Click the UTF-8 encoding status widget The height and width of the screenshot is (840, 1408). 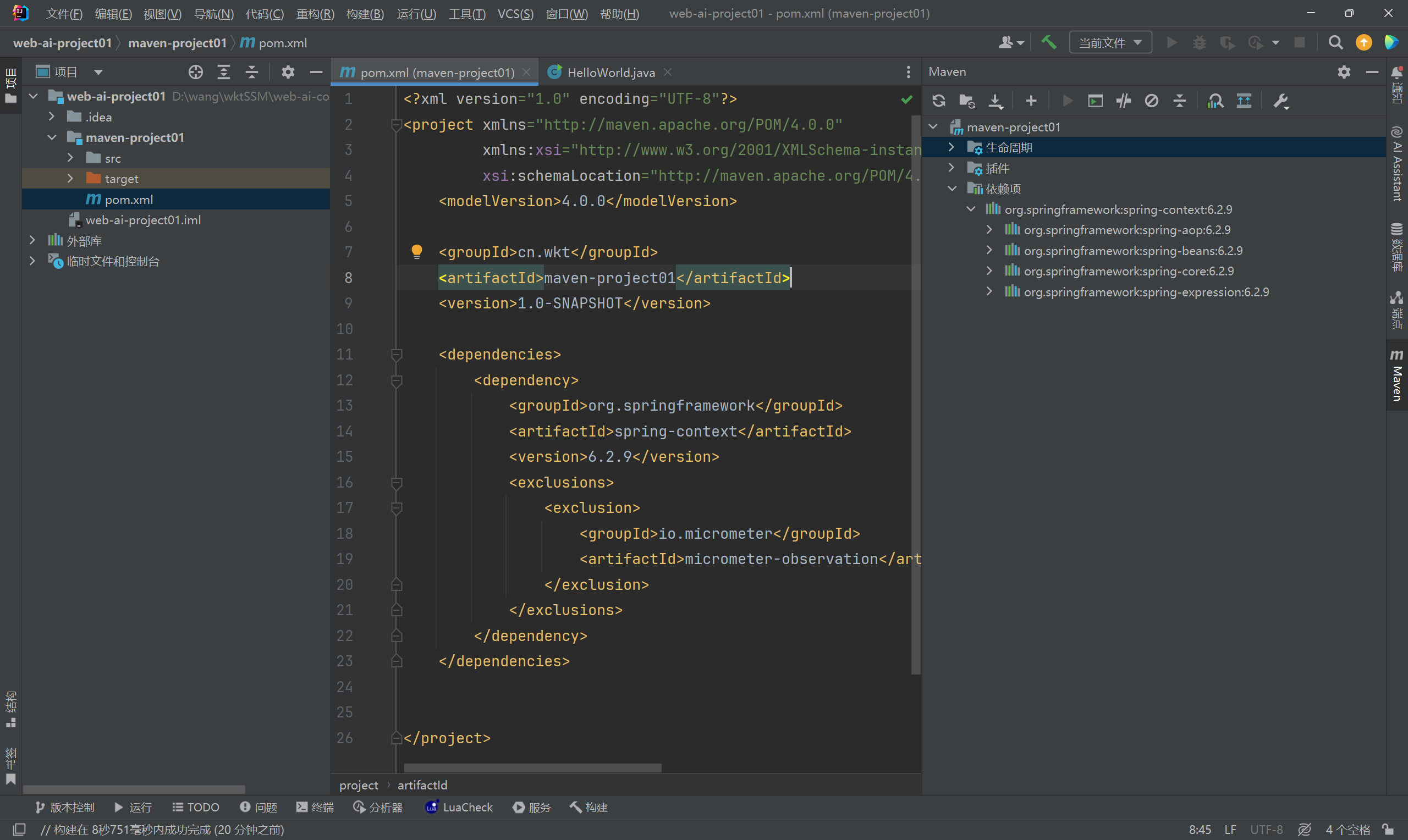pos(1266,829)
